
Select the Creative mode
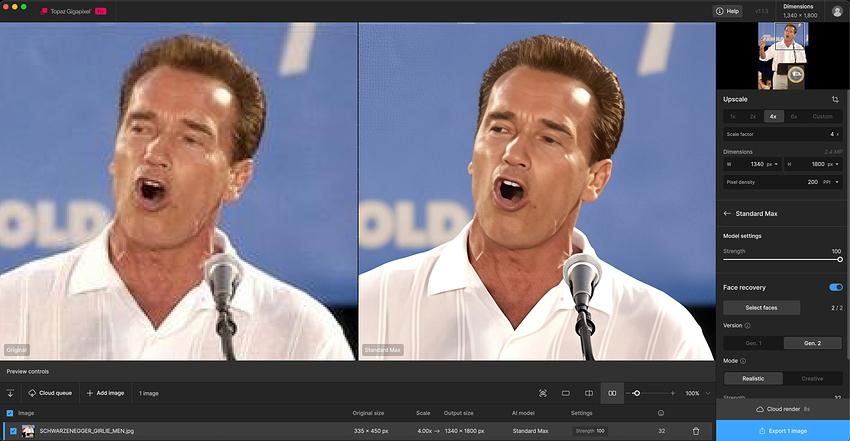click(x=812, y=378)
